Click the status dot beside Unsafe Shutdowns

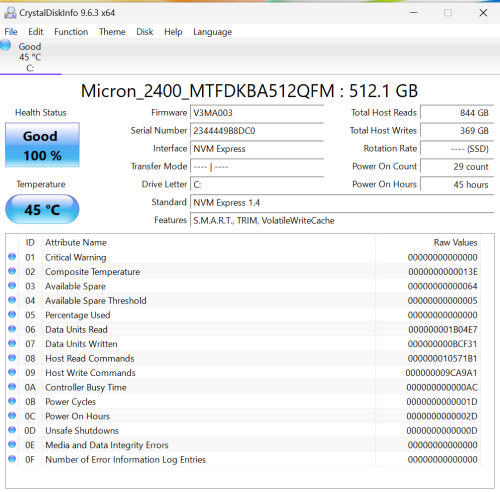[12, 430]
